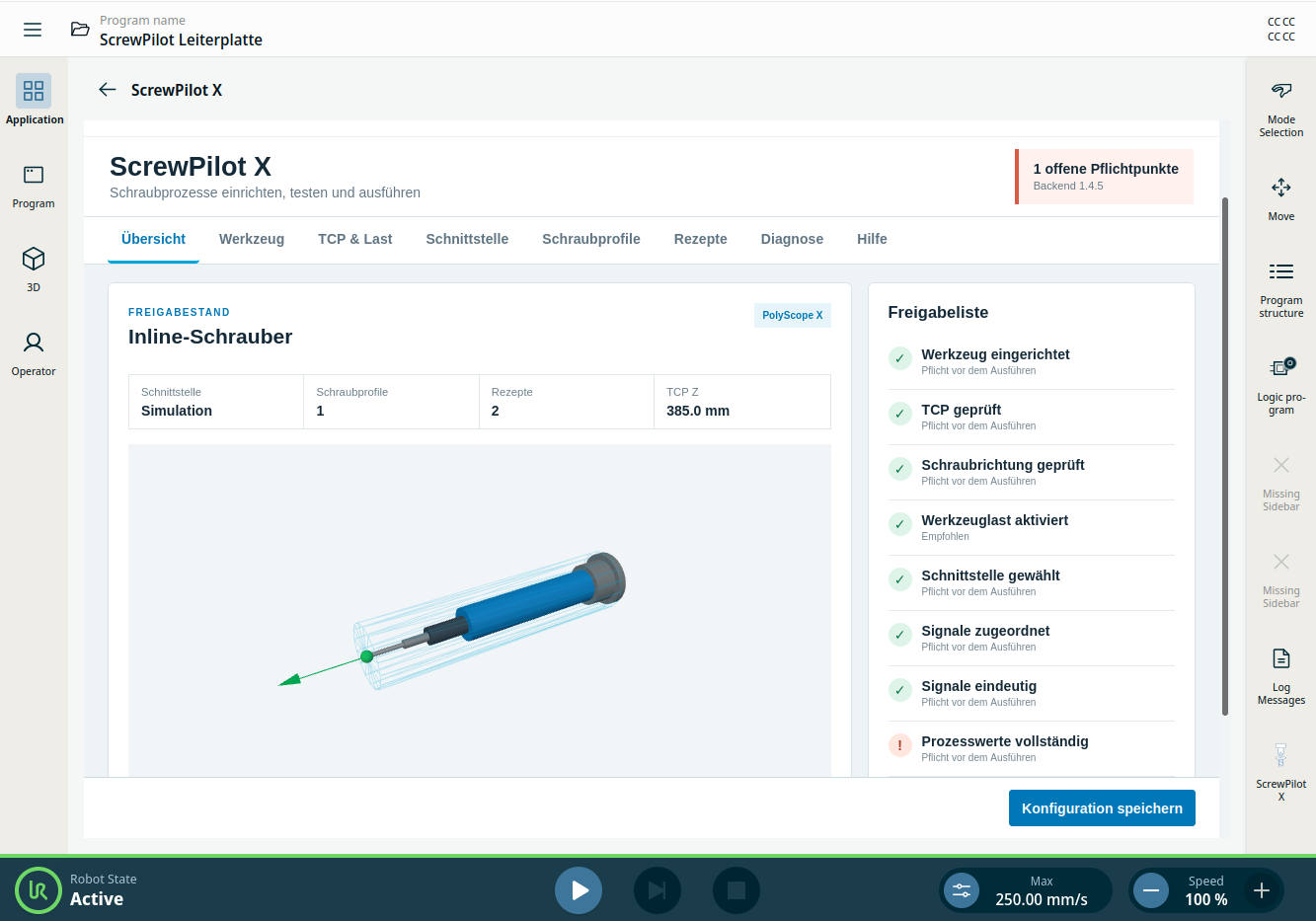
Task: Open Mode Selection sidebar
Action: tap(1281, 109)
